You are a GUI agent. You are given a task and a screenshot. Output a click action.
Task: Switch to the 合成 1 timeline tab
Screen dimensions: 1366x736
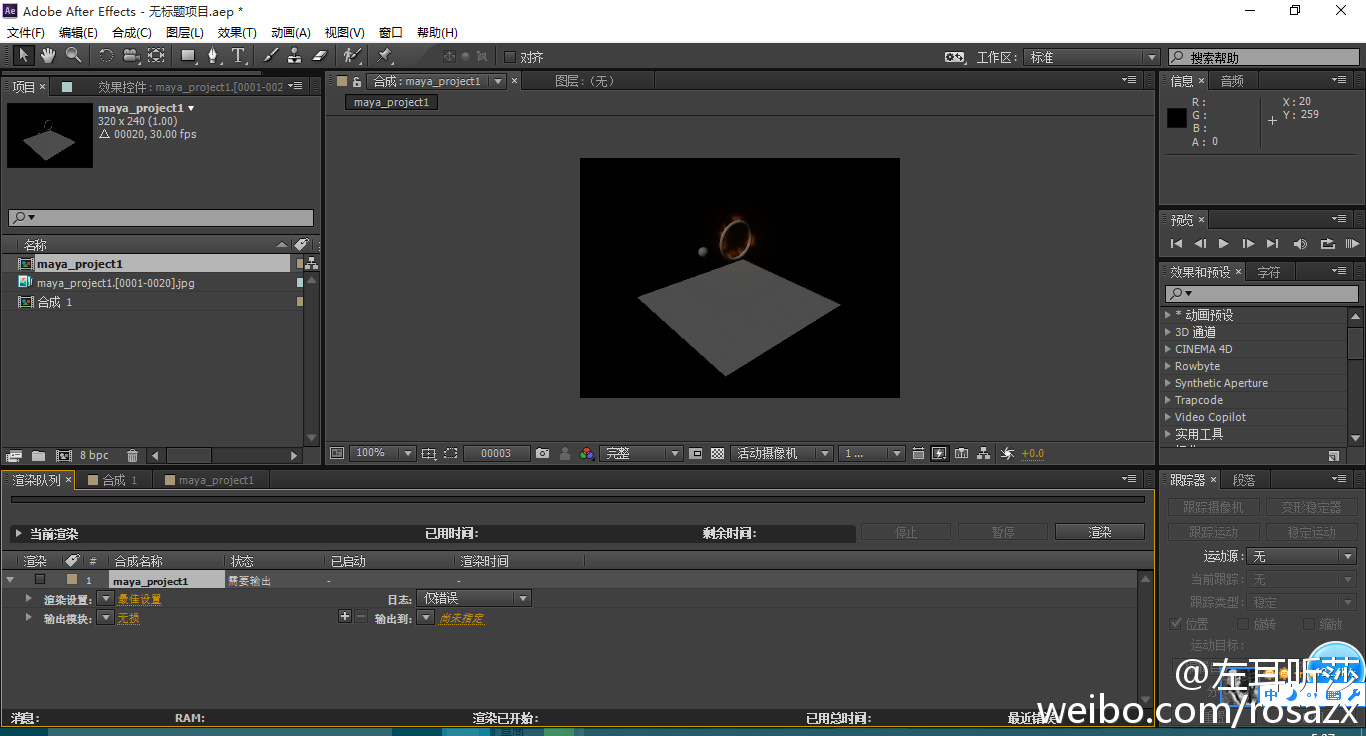pos(118,480)
